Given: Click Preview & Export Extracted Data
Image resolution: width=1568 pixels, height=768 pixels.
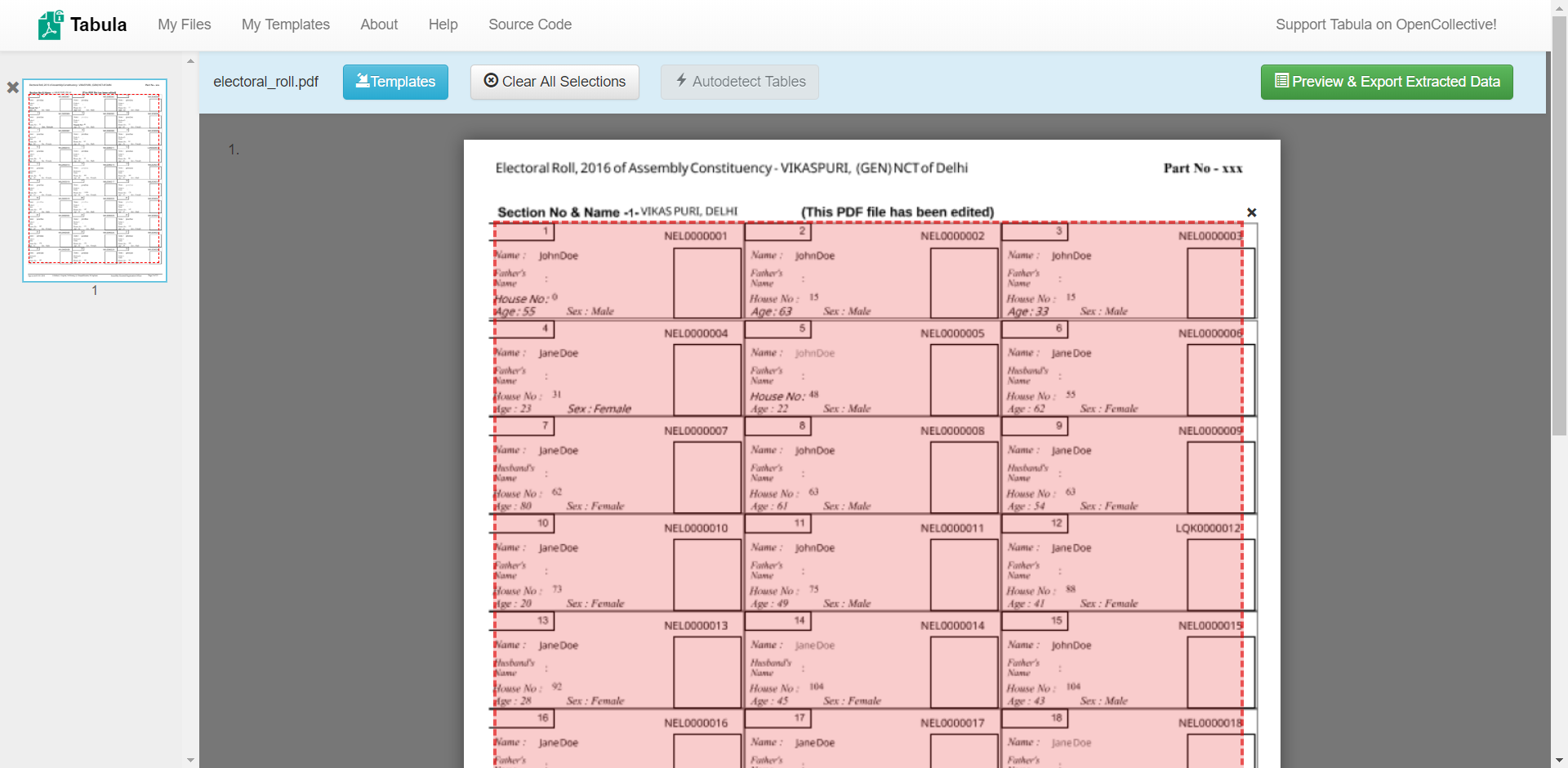Looking at the screenshot, I should pyautogui.click(x=1386, y=82).
